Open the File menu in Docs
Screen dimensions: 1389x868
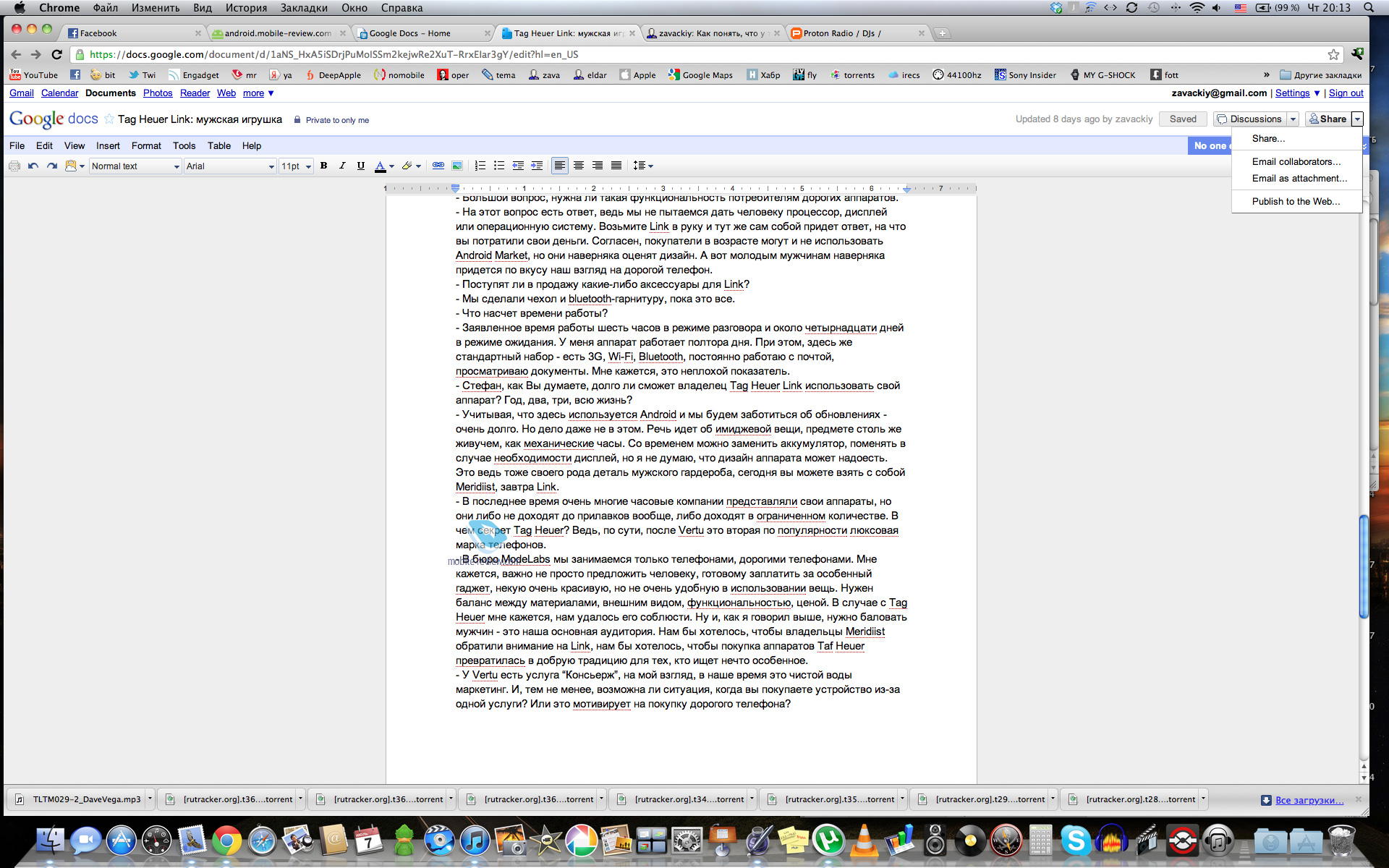17,146
